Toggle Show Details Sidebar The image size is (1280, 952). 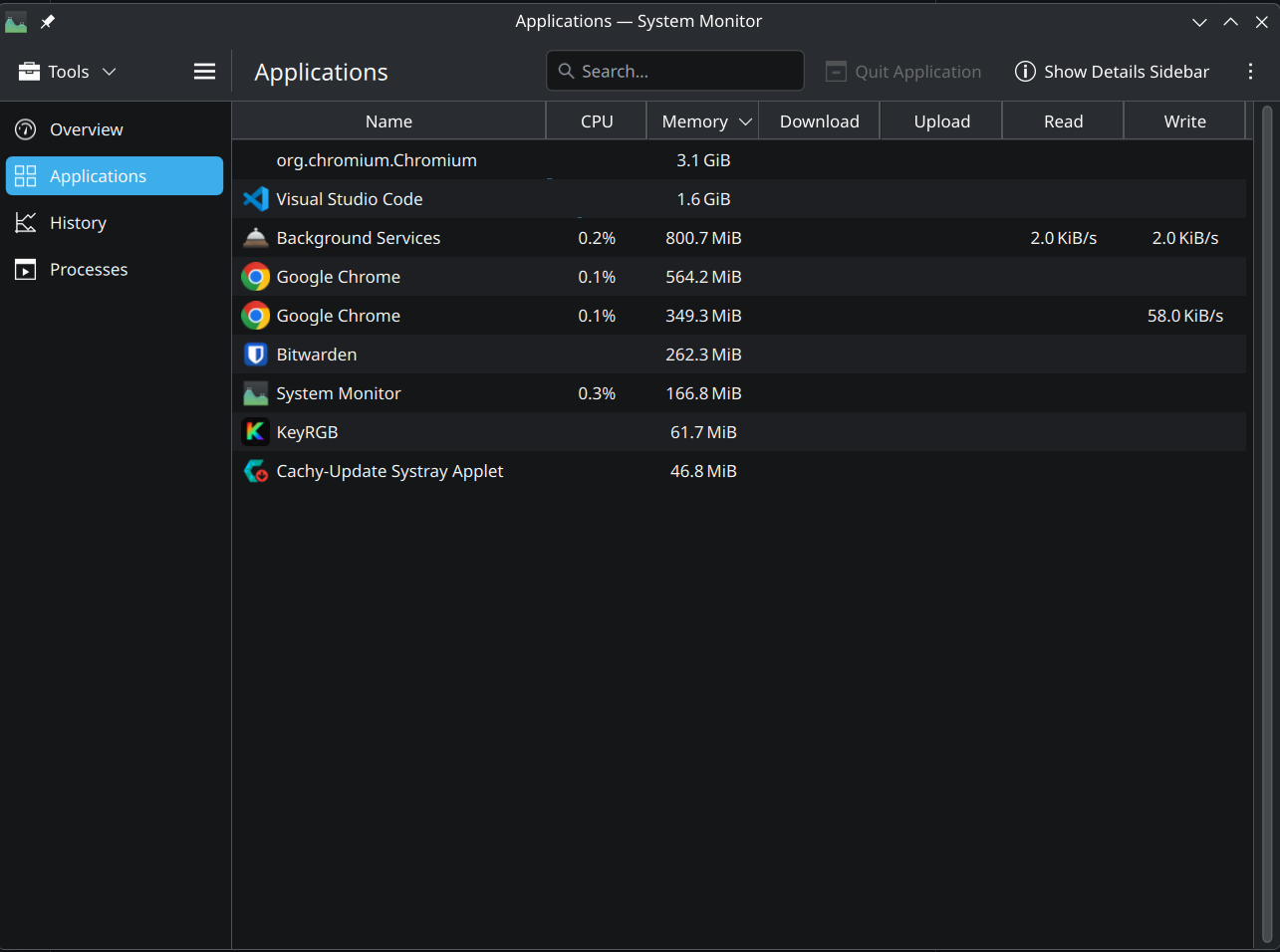1112,72
